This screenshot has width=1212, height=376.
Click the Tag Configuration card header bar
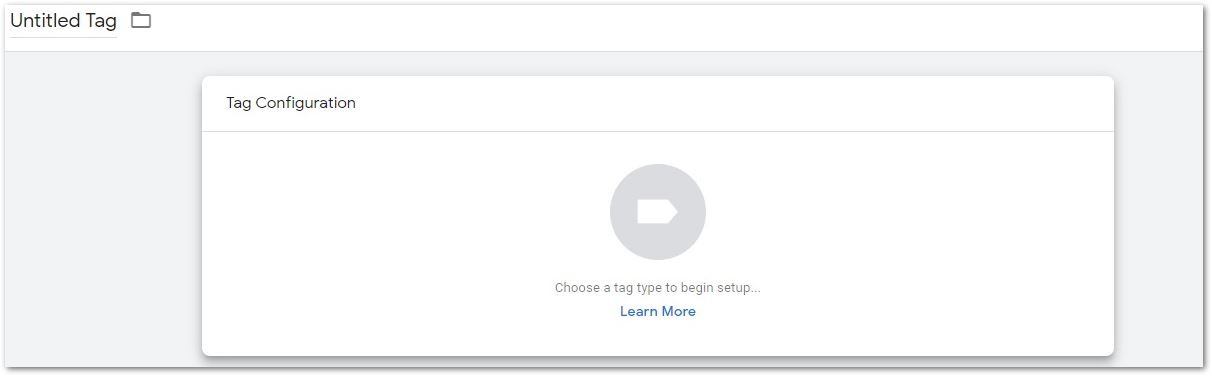coord(658,104)
